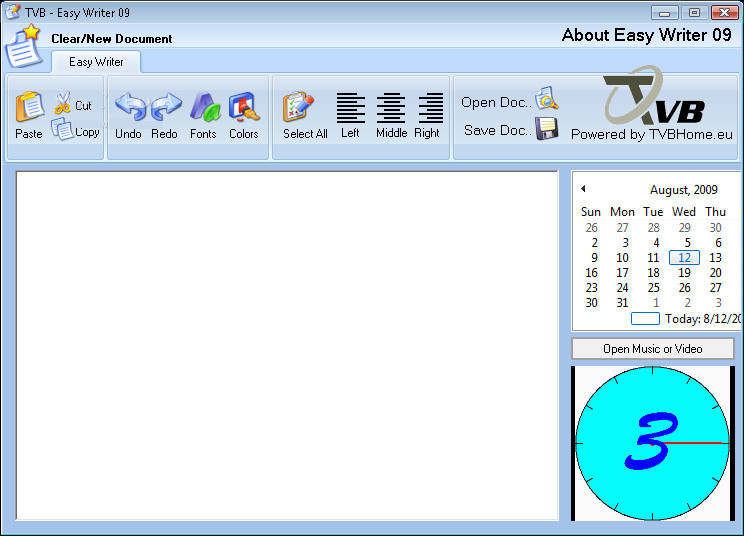
Task: Click the Undo text label
Action: click(128, 134)
